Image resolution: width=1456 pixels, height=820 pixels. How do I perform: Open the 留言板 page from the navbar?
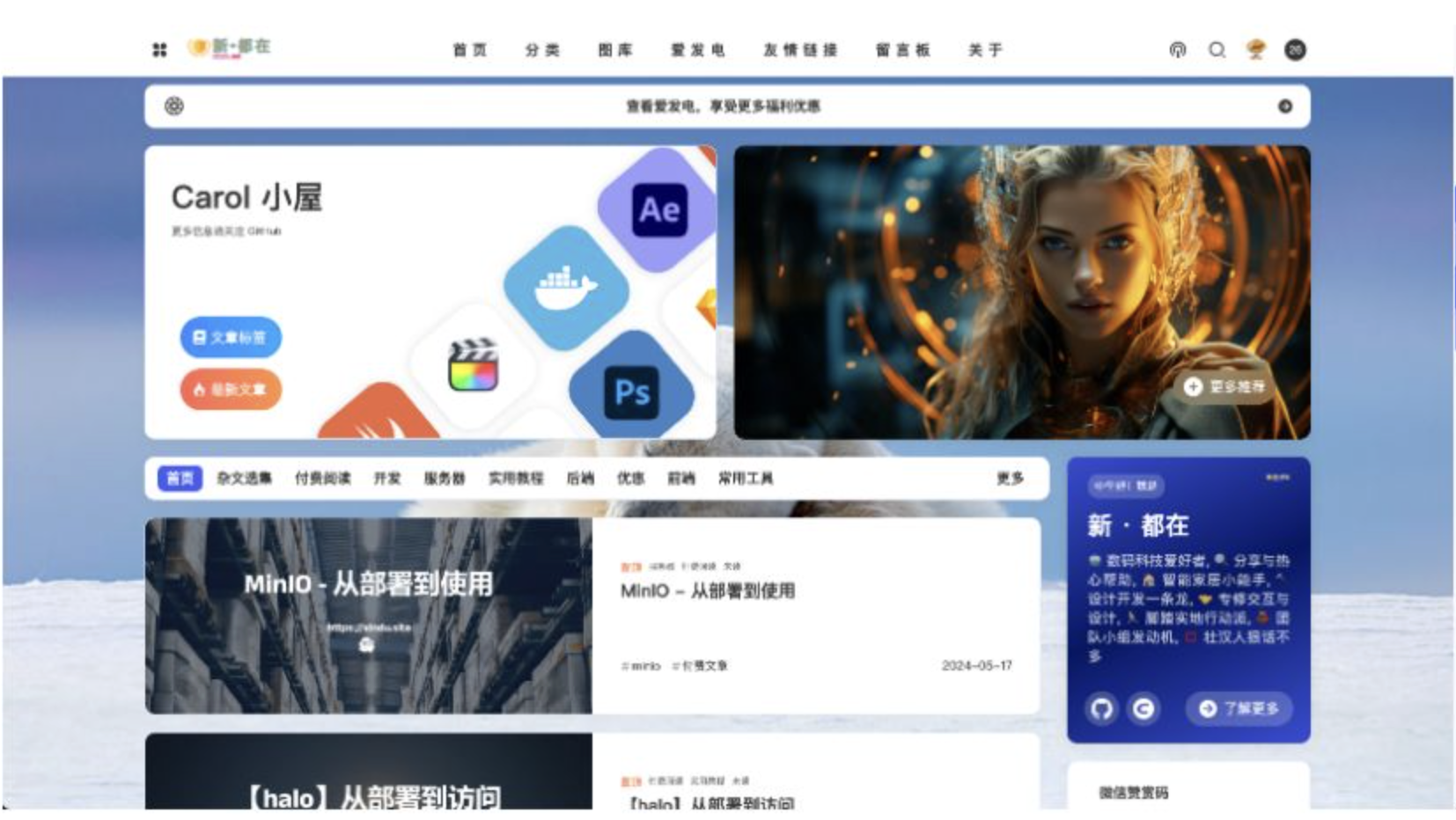coord(903,51)
